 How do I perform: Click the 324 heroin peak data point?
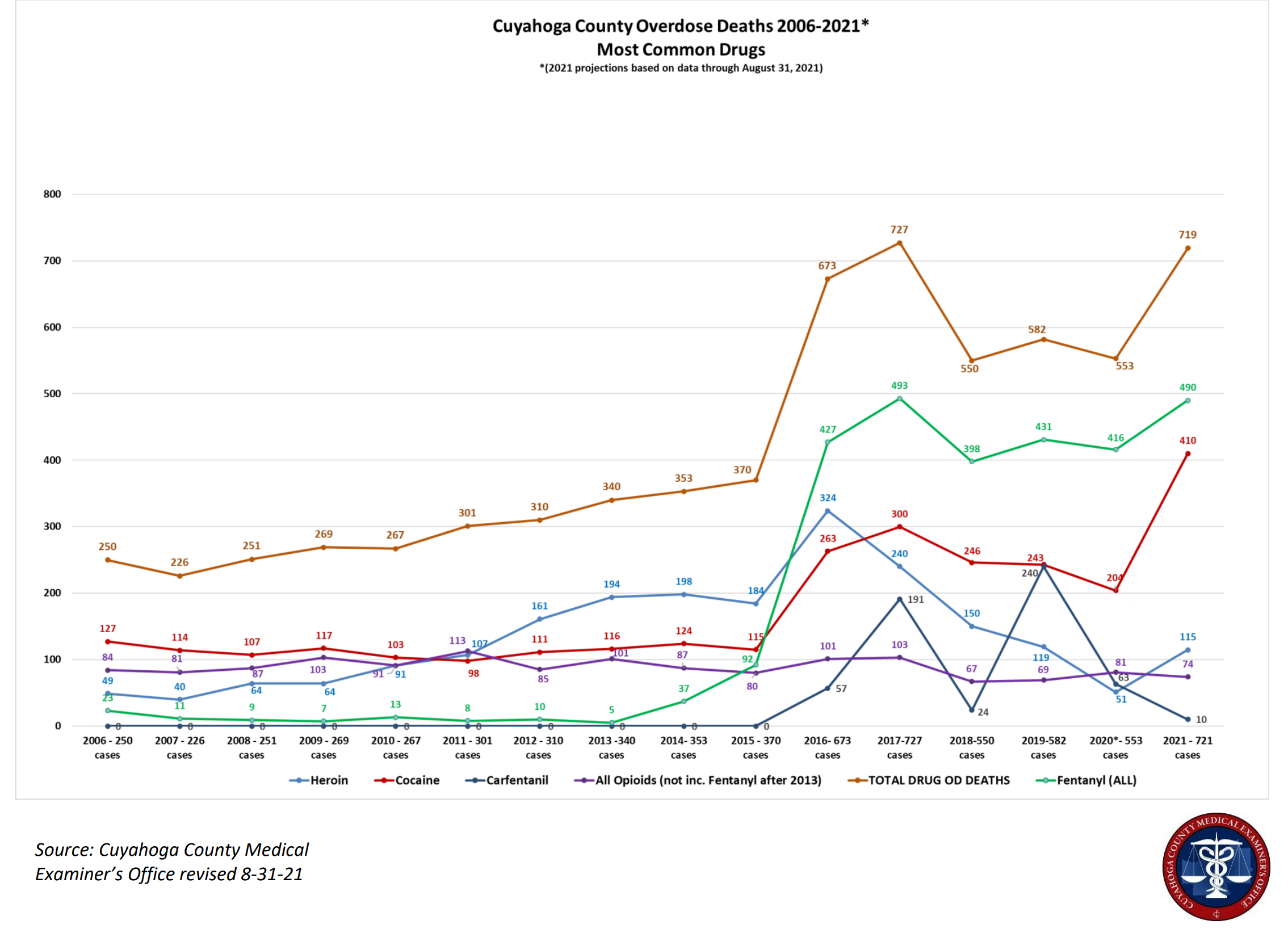828,511
